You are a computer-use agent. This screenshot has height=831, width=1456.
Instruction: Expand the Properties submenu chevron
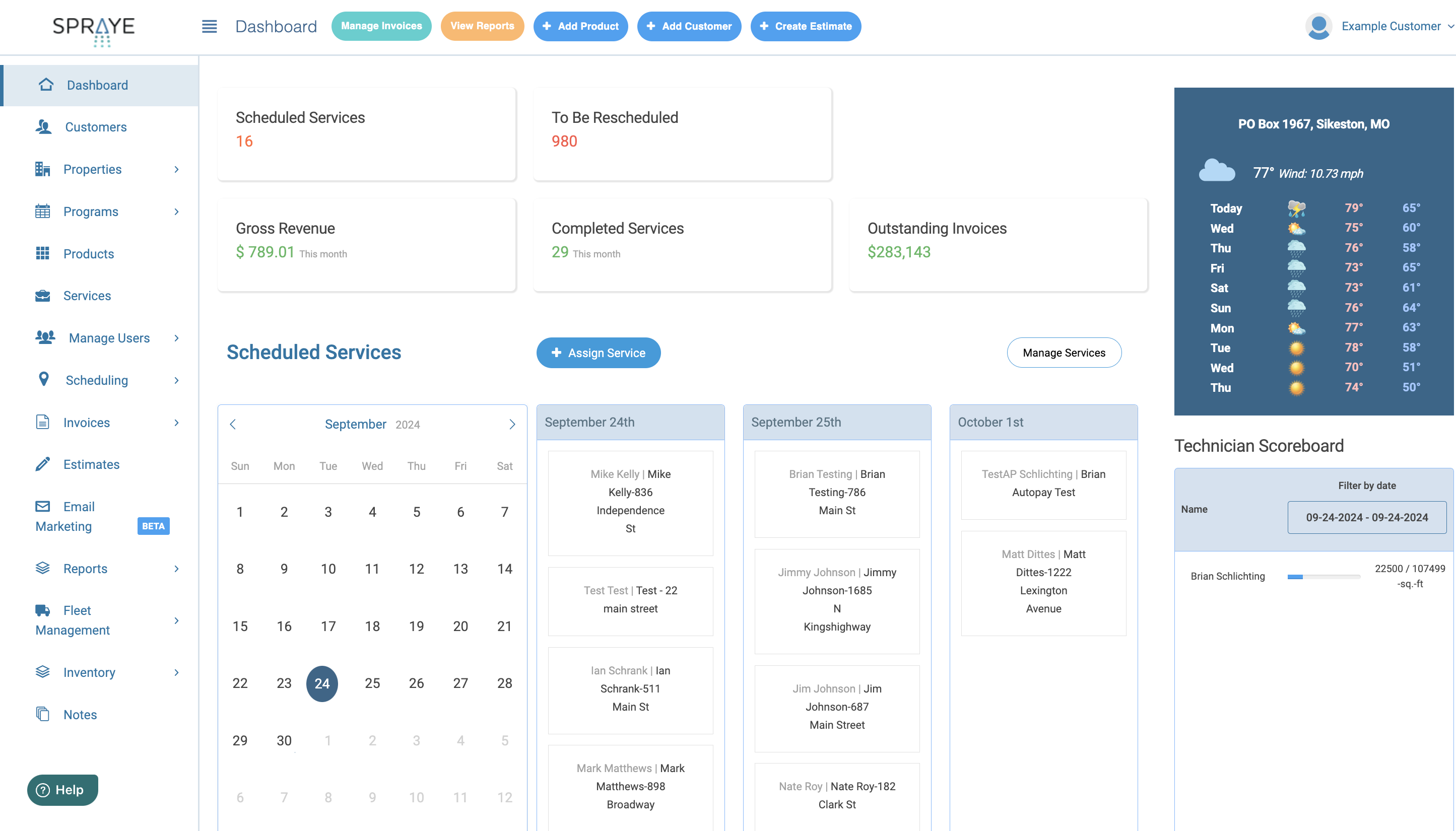click(176, 170)
